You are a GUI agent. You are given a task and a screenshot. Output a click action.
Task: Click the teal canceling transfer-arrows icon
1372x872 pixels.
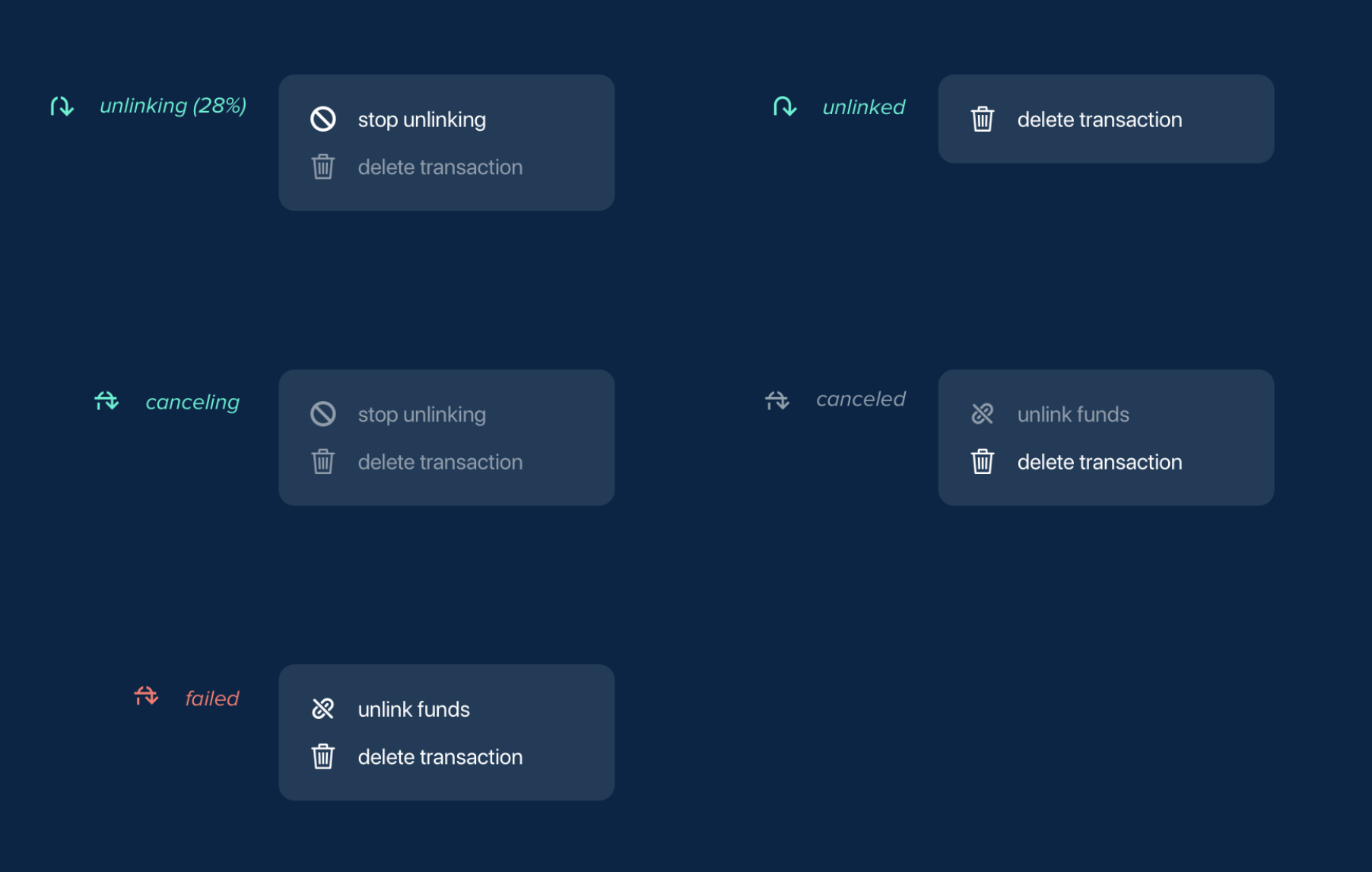pyautogui.click(x=106, y=402)
